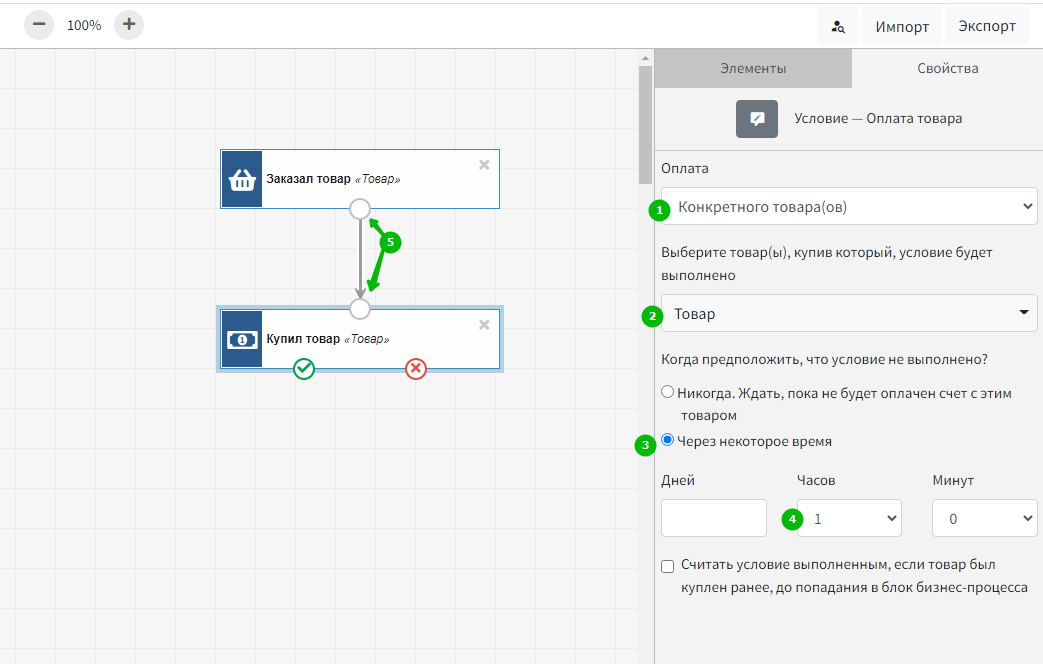1043x664 pixels.
Task: Remove the Купил товар block
Action: coord(484,324)
